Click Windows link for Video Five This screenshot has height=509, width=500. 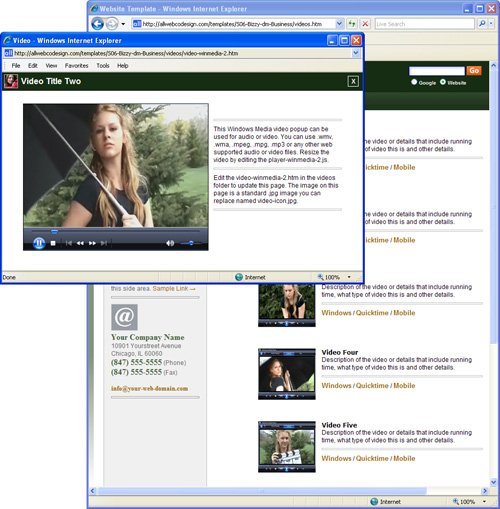336,458
